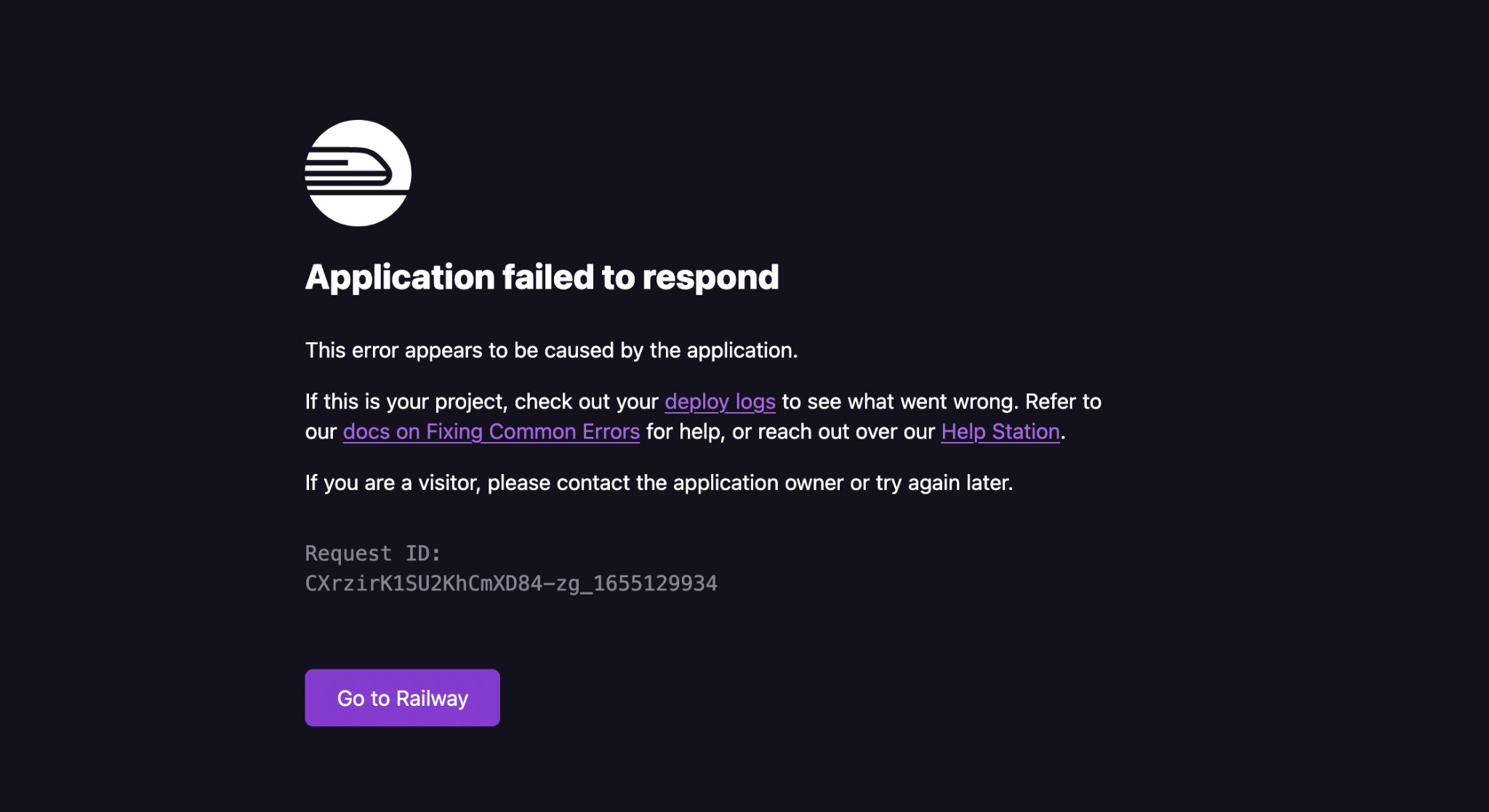
Task: Click the "Application failed to respond" heading
Action: click(542, 277)
